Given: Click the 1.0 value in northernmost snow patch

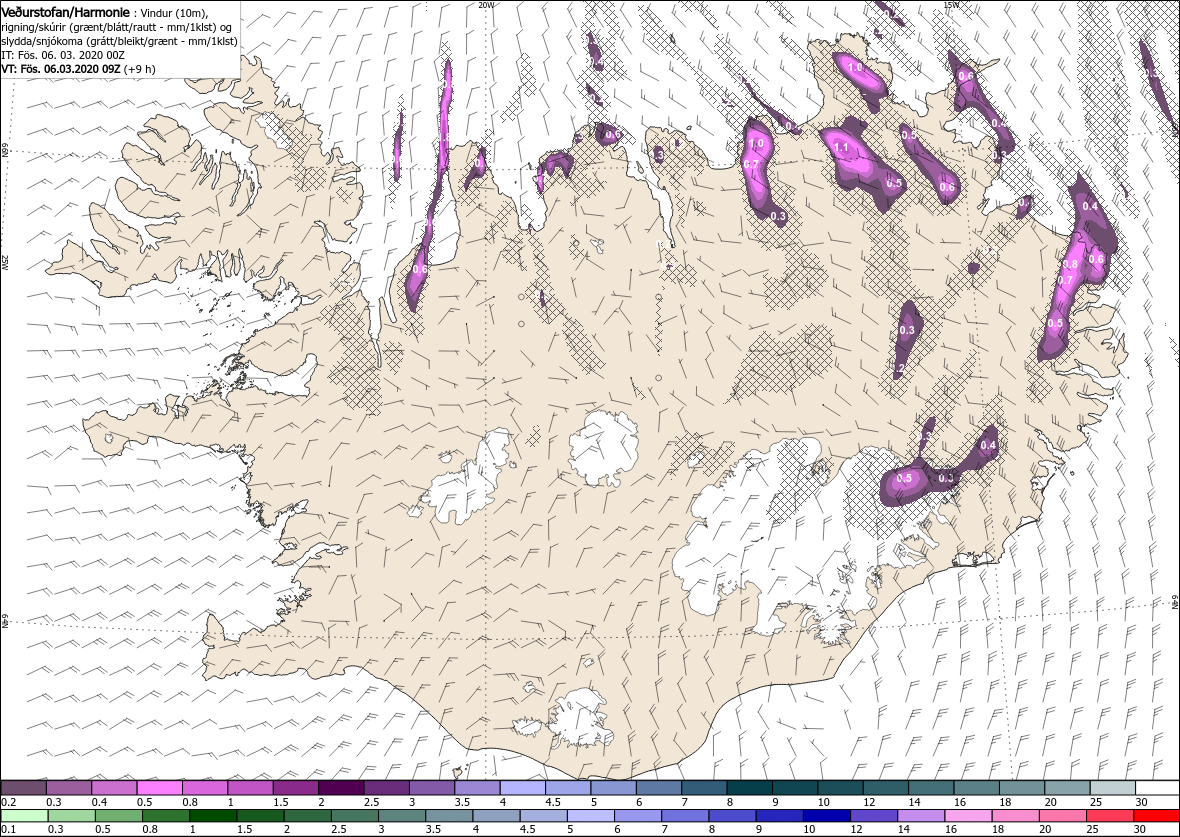Looking at the screenshot, I should pyautogui.click(x=856, y=68).
